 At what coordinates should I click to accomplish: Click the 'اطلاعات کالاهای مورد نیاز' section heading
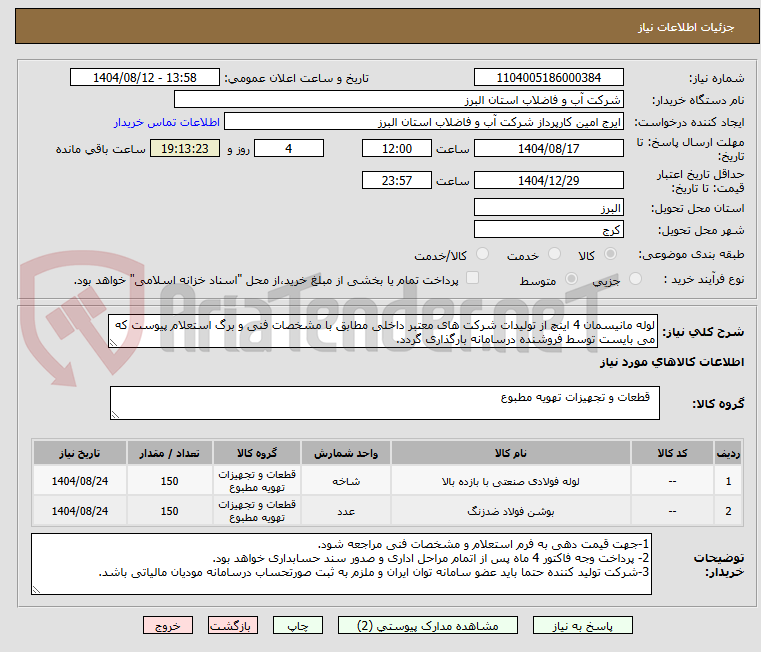(x=672, y=362)
